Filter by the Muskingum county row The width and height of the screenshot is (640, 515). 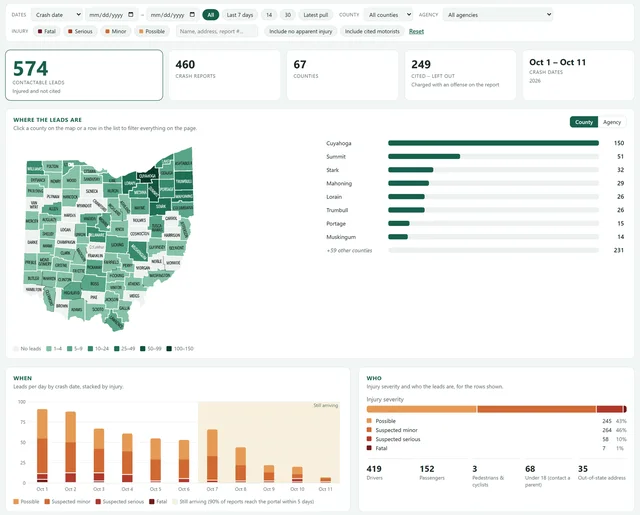[x=475, y=237]
